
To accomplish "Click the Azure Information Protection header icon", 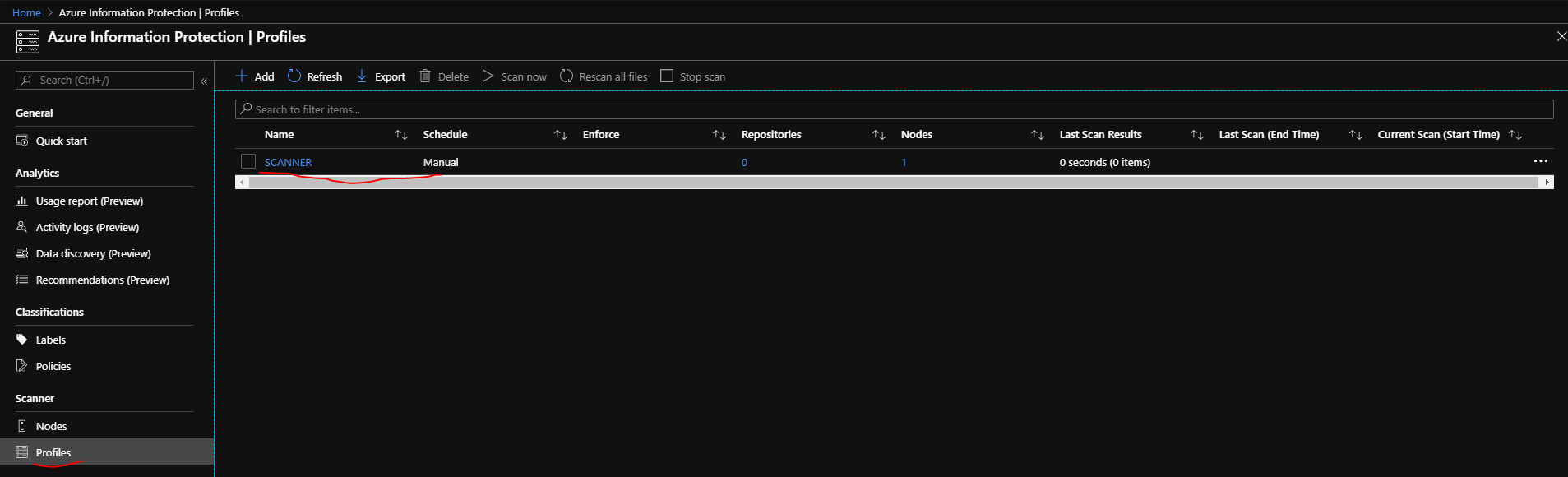I will pos(28,41).
